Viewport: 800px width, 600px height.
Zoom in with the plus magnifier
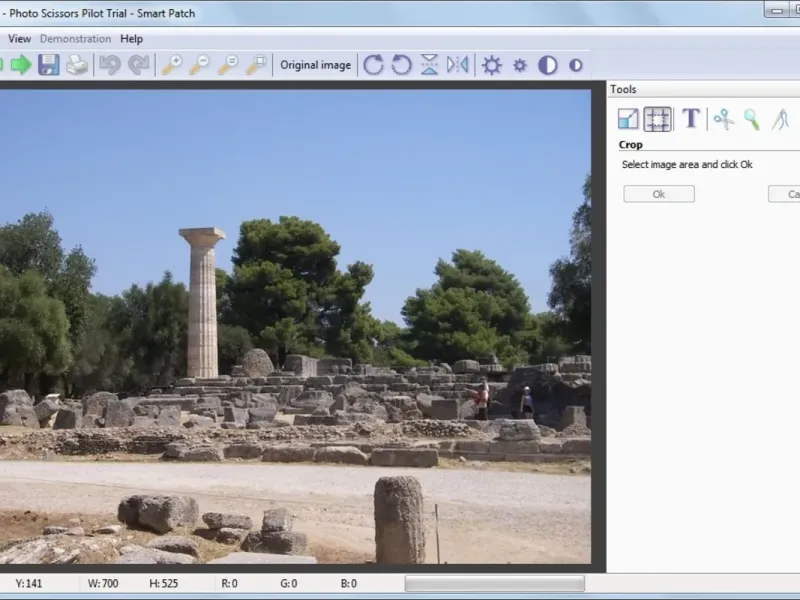click(172, 65)
